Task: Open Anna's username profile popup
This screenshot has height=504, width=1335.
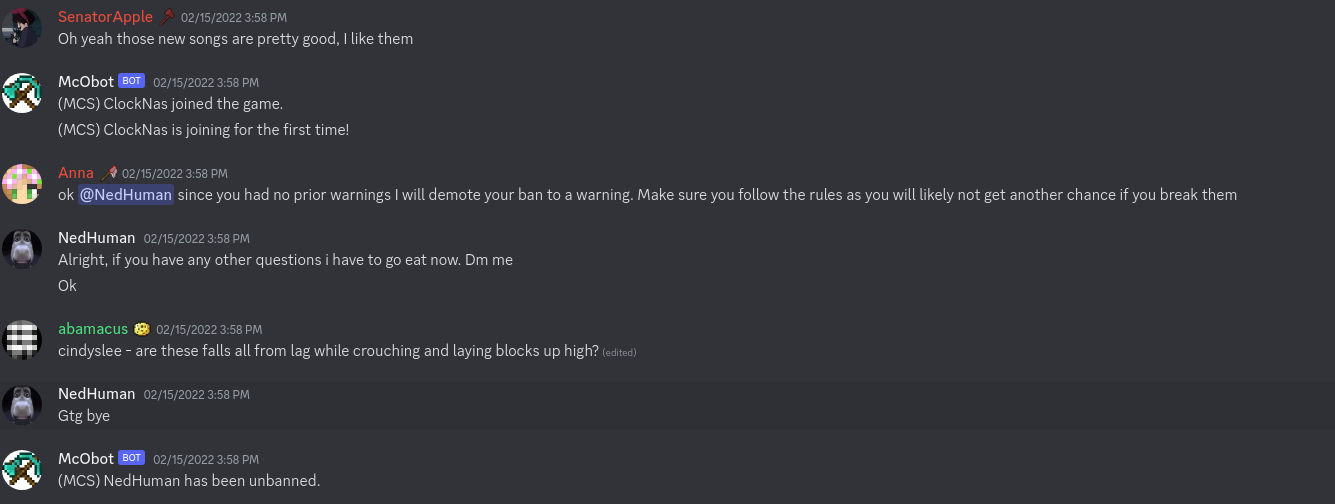Action: pyautogui.click(x=76, y=173)
